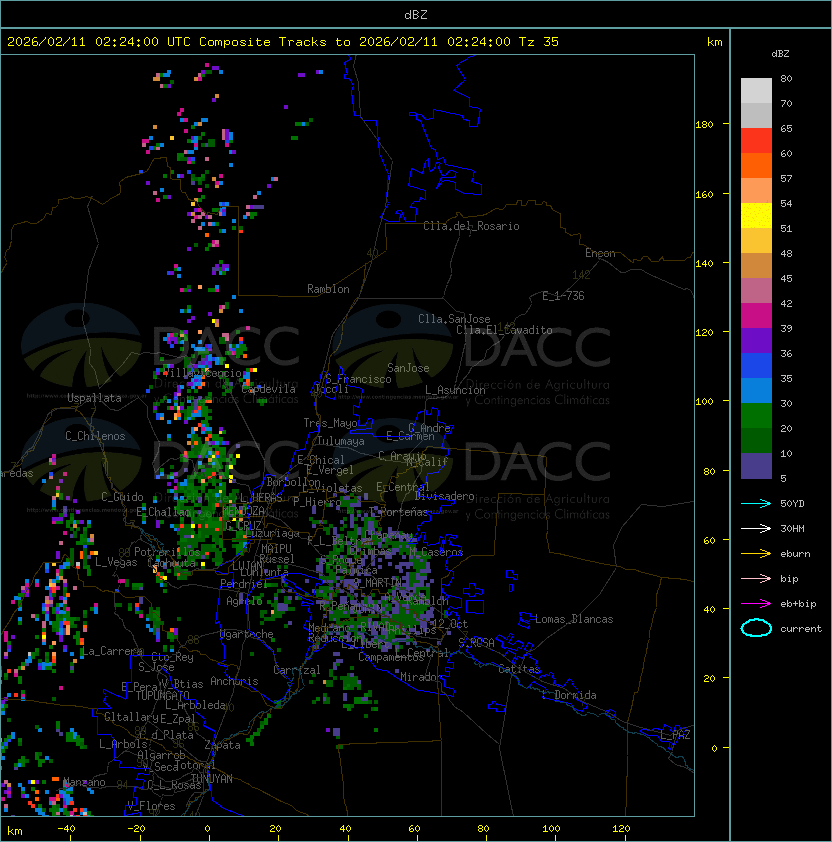Pick the light blue 30–35 dBZ swatch

[x=756, y=391]
